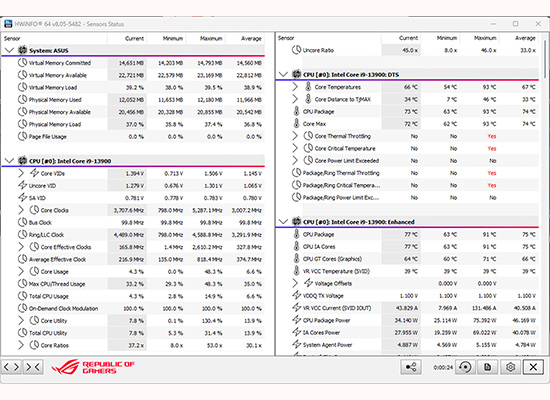Screen dimensions: 550x400
Task: Click the Total CPU Usage clock icon
Action: pyautogui.click(x=22, y=296)
